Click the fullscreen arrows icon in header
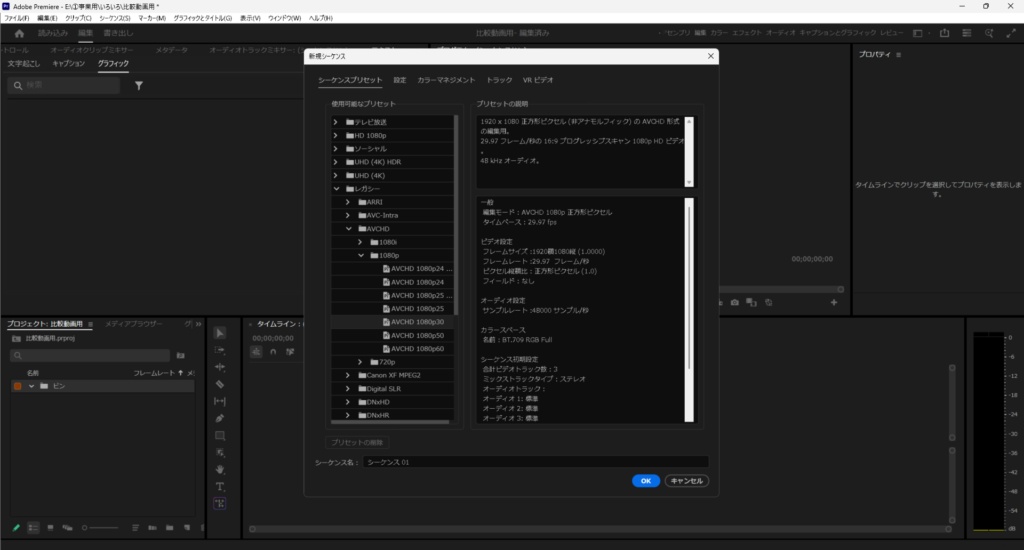 click(1011, 33)
